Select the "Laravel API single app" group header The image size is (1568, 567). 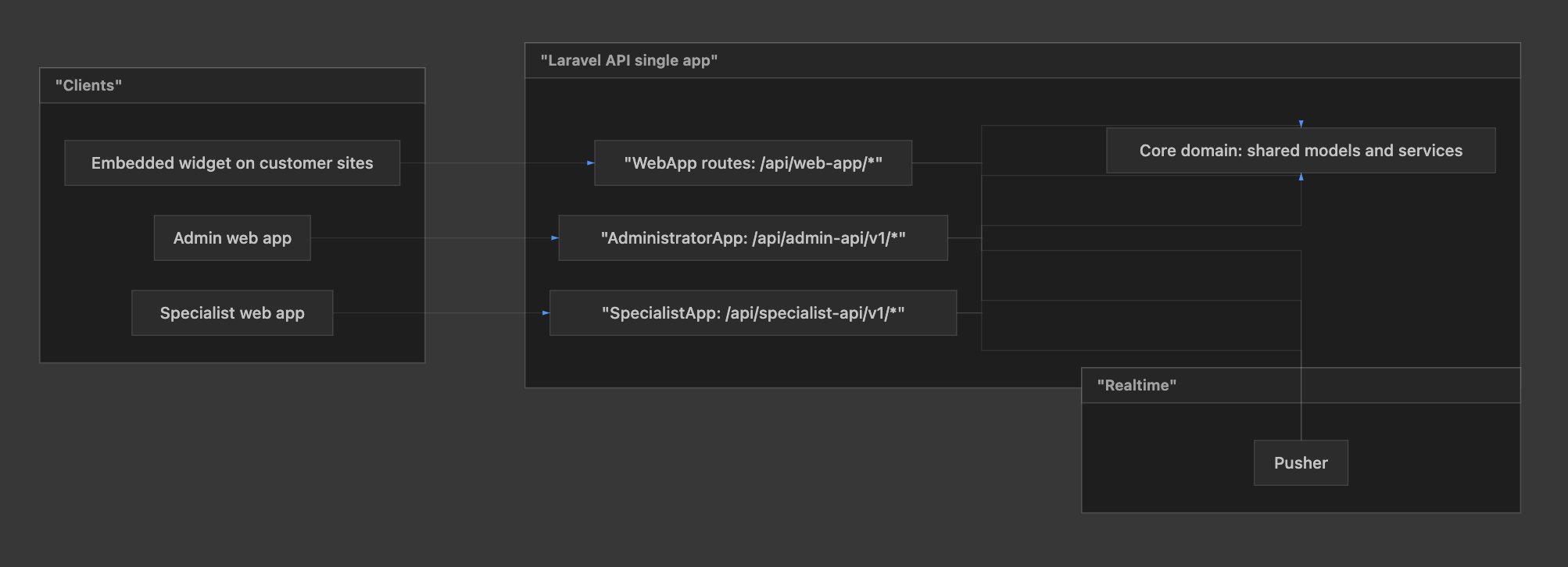pos(628,60)
